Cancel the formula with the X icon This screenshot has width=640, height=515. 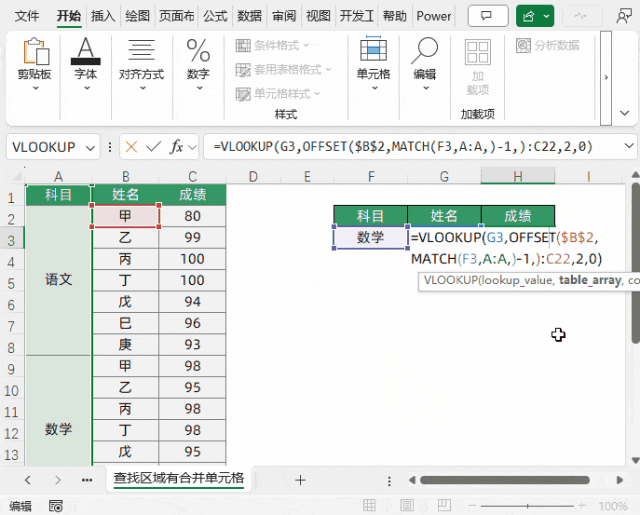[131, 147]
